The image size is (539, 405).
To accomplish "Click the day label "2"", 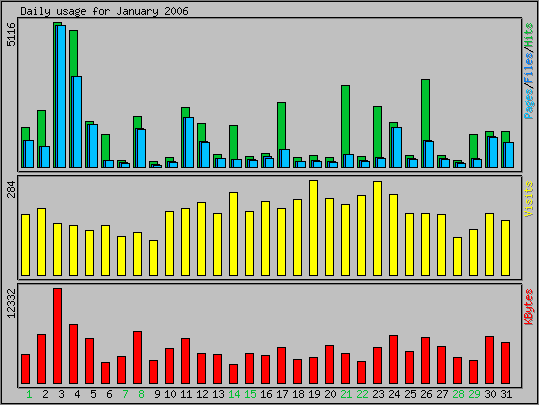I will coord(45,394).
